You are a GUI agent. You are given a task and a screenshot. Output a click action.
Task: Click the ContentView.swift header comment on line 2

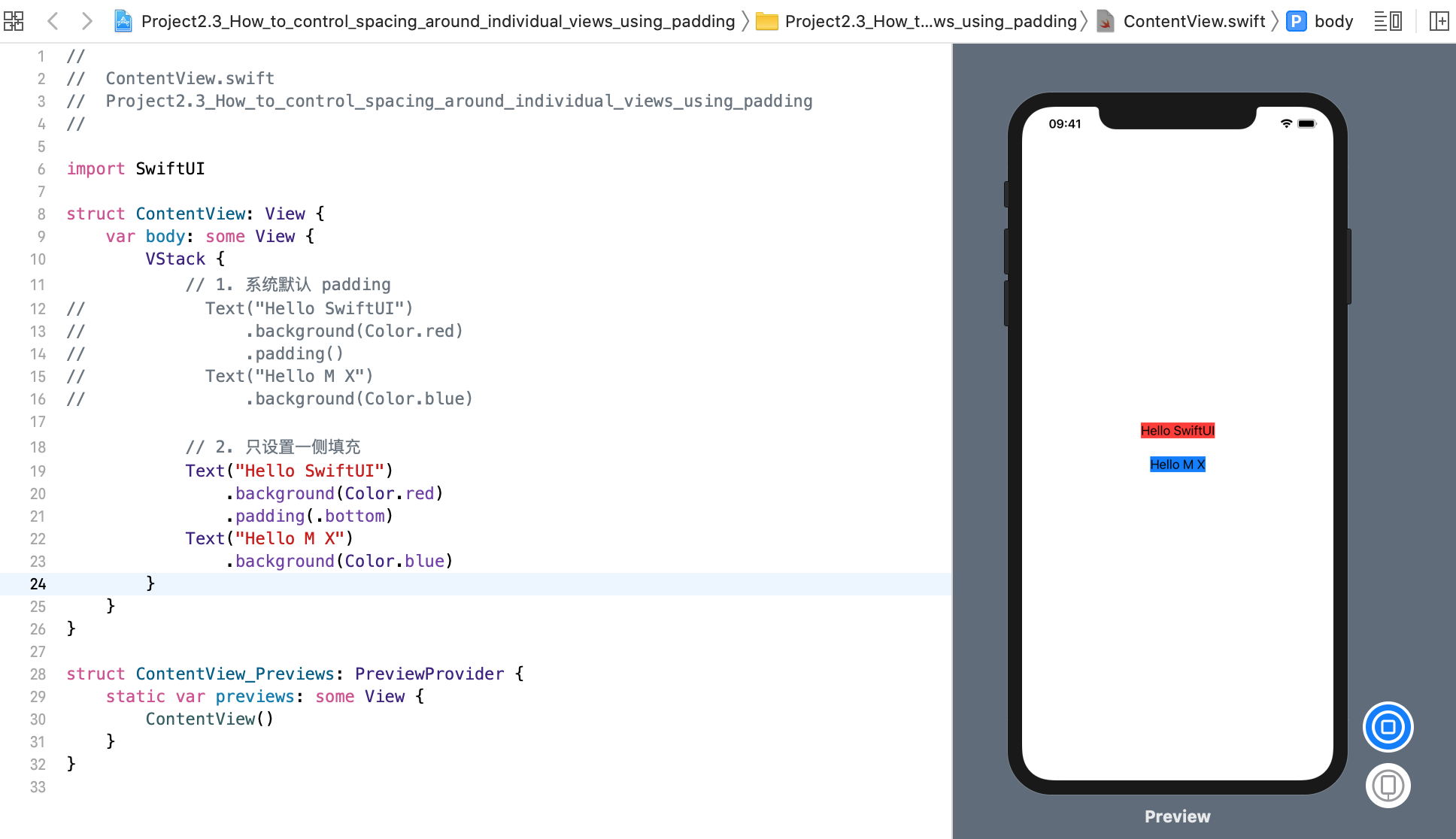190,79
